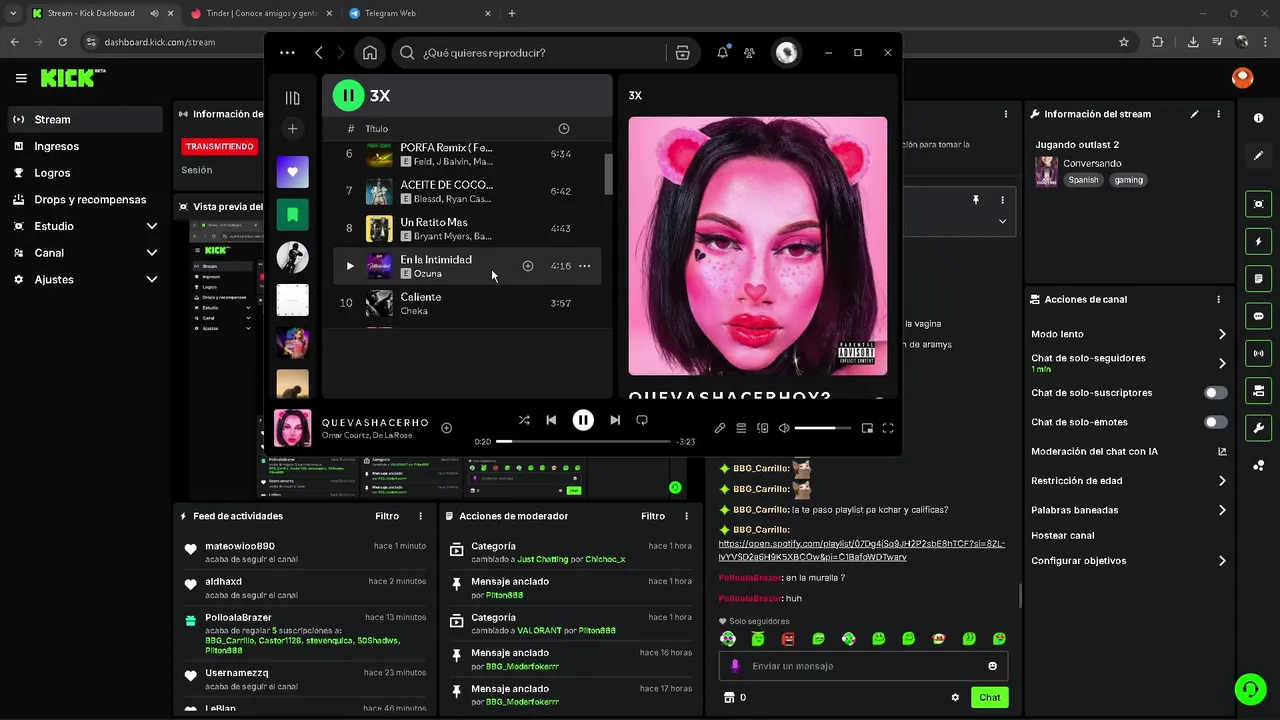
Task: Click the Spotify search field
Action: pos(528,53)
